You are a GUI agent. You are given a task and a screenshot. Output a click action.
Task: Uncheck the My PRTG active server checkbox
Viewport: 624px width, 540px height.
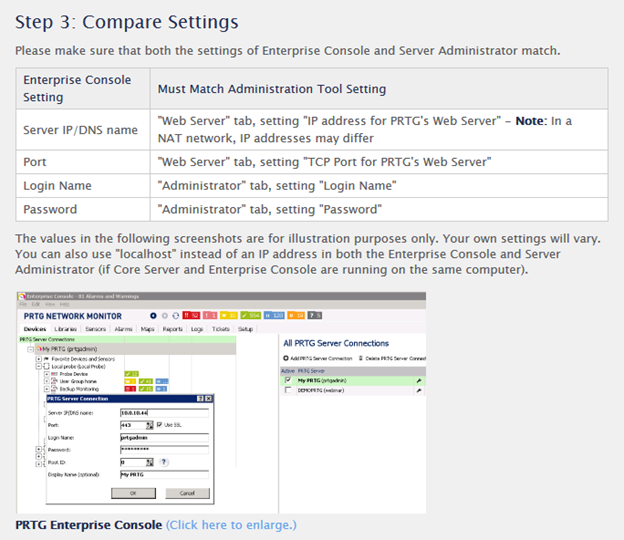pos(288,380)
